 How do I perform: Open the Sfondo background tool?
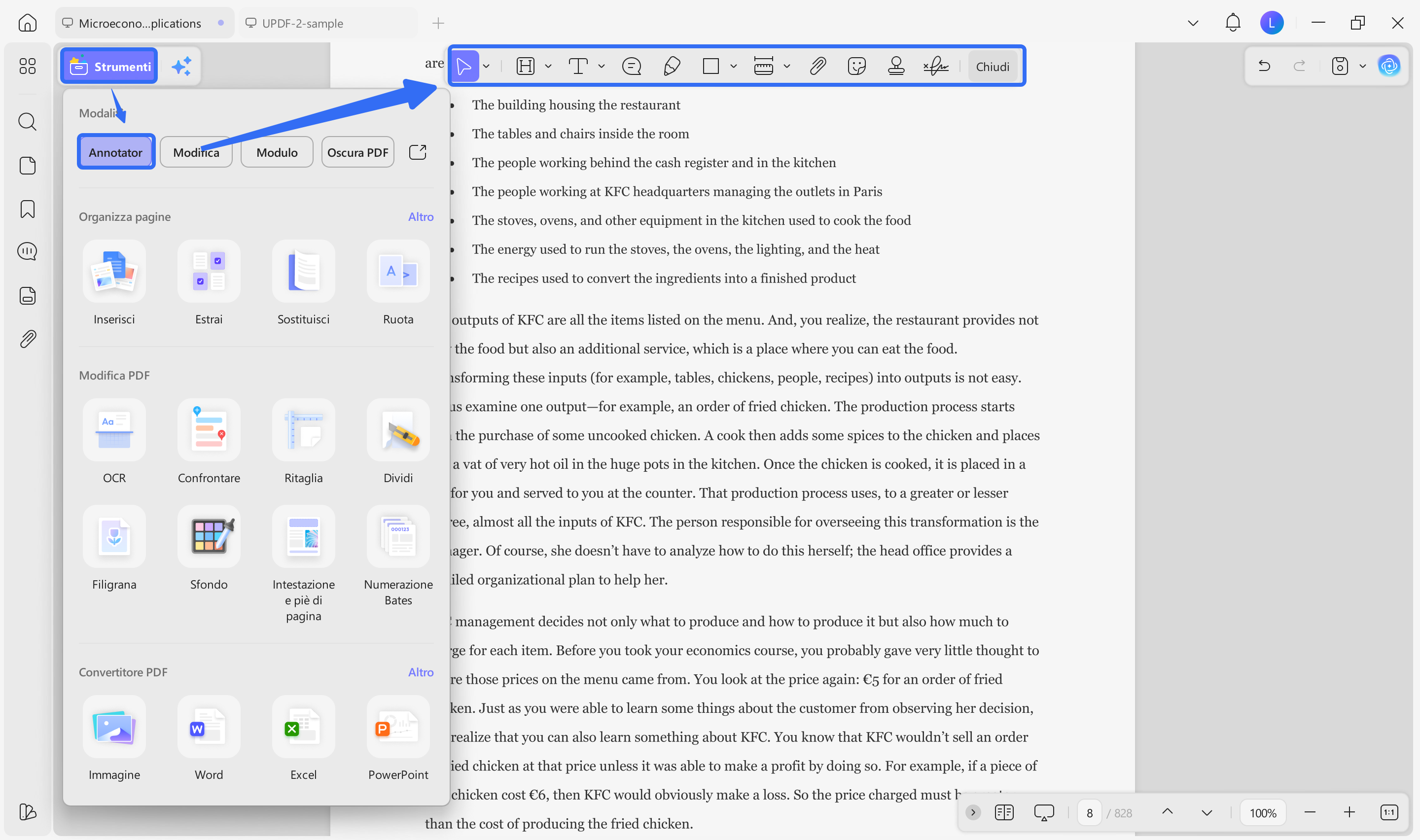coord(209,548)
